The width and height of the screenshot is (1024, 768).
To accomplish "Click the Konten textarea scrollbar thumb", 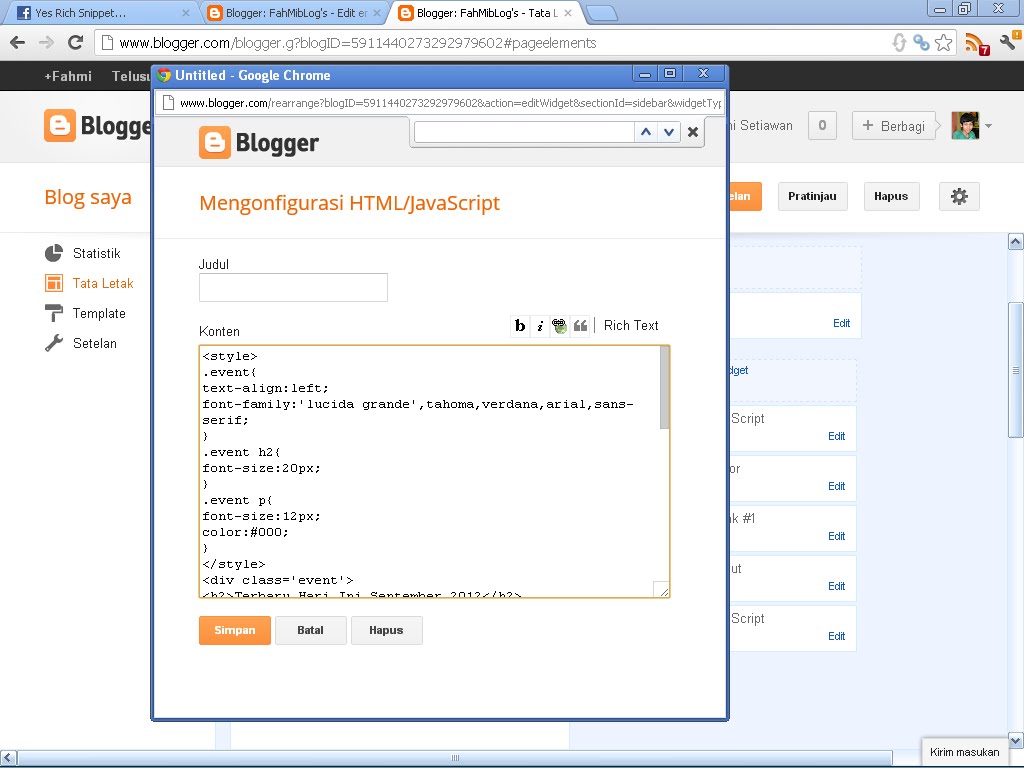I will [665, 388].
